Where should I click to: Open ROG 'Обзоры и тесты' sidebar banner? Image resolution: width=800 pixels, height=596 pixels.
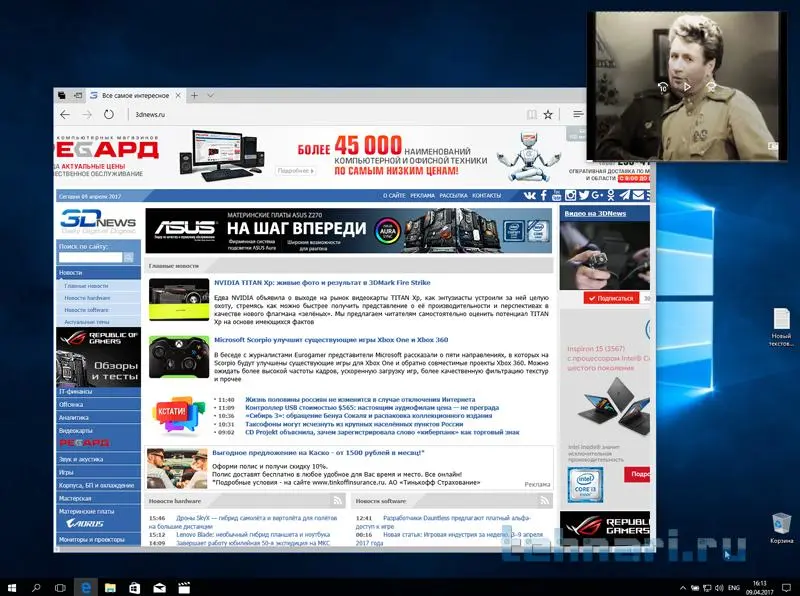click(98, 357)
